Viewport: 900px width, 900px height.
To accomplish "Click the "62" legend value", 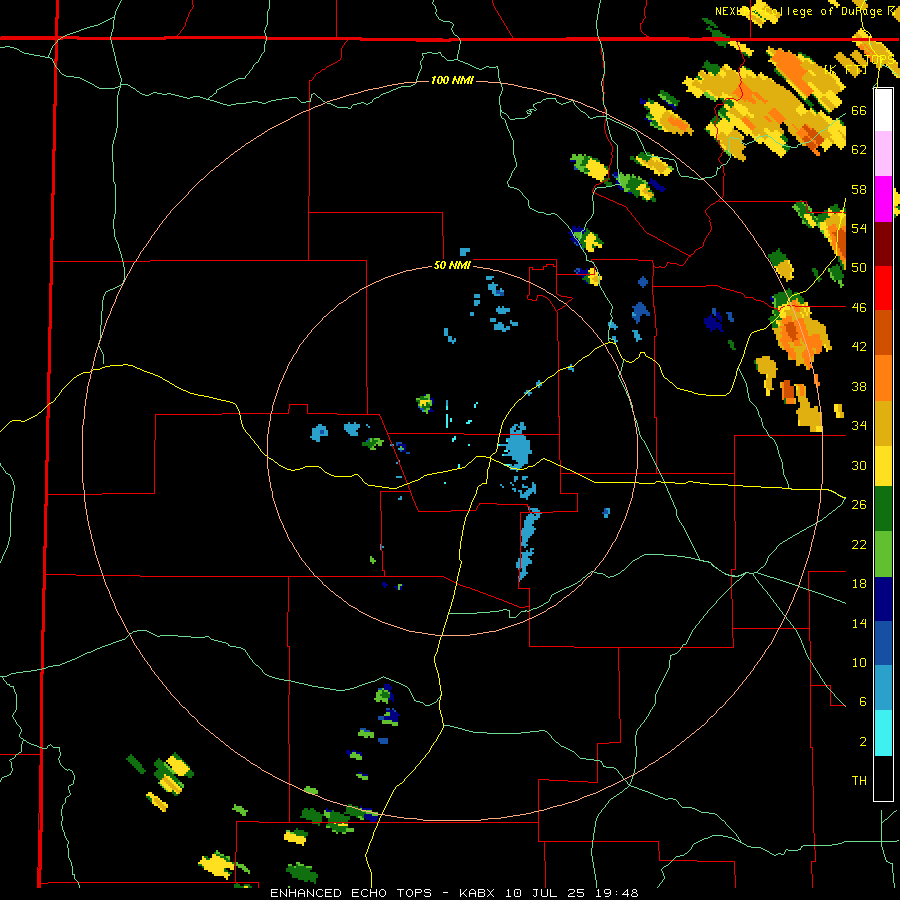I will tap(859, 150).
